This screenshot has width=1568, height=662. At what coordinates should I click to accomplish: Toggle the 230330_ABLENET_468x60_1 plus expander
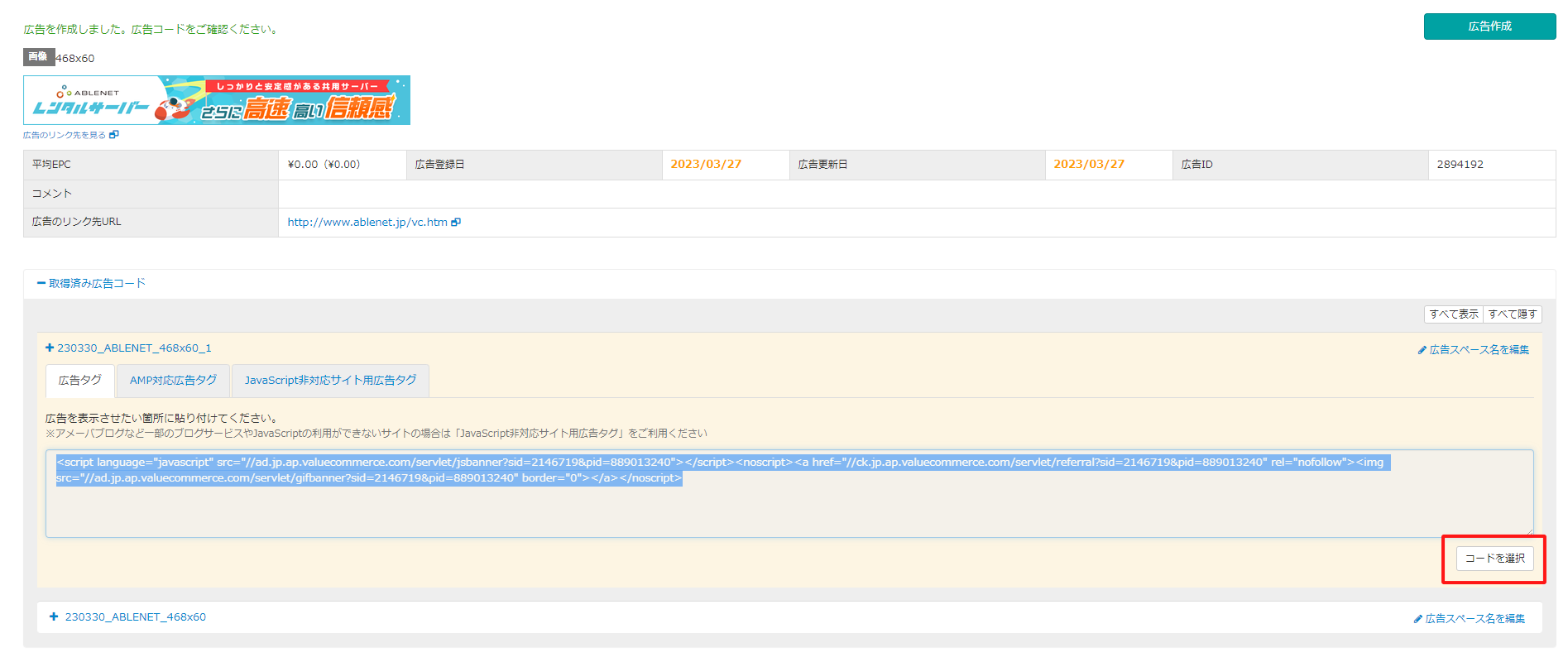tap(50, 348)
